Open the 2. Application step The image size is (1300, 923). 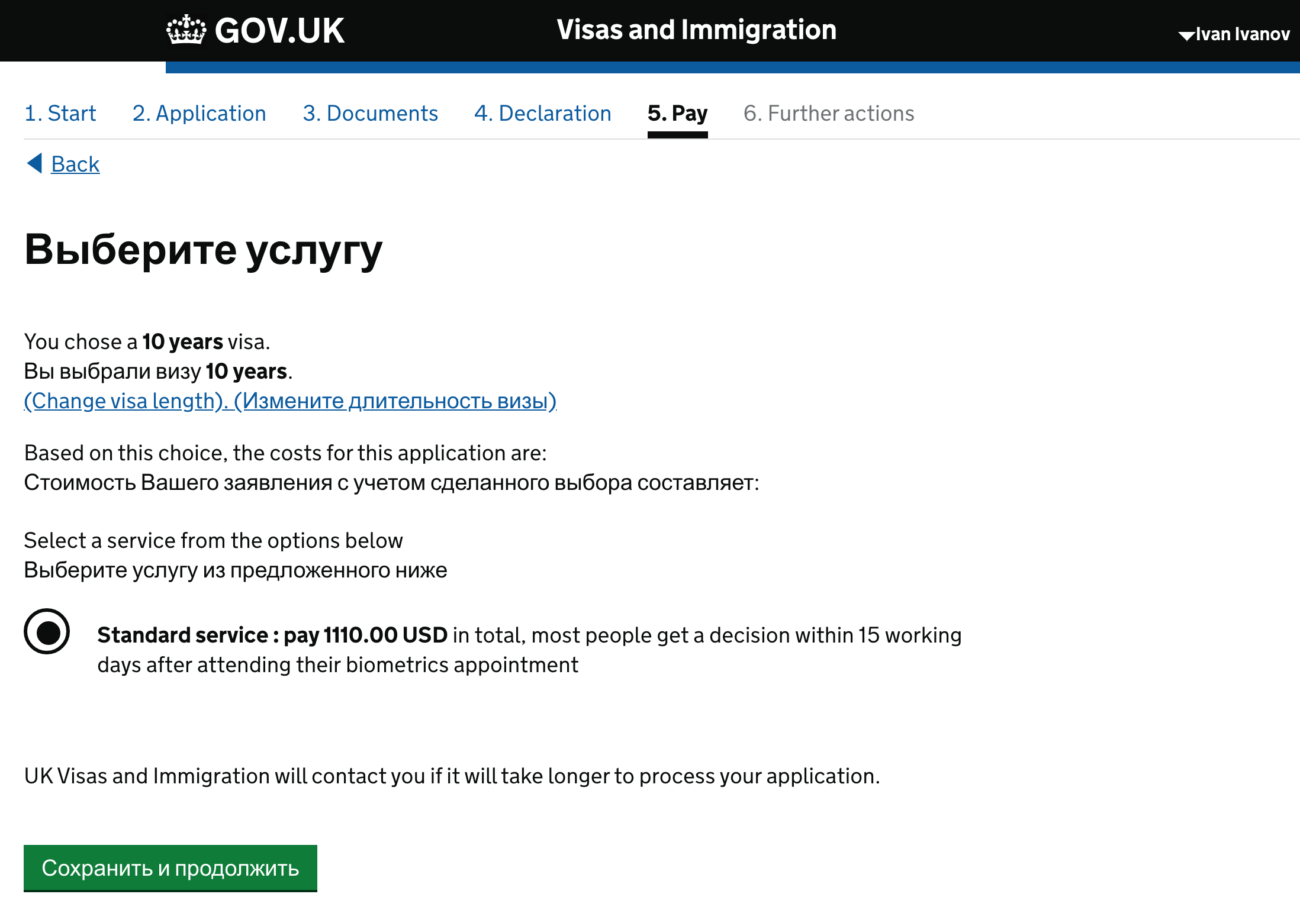[199, 114]
